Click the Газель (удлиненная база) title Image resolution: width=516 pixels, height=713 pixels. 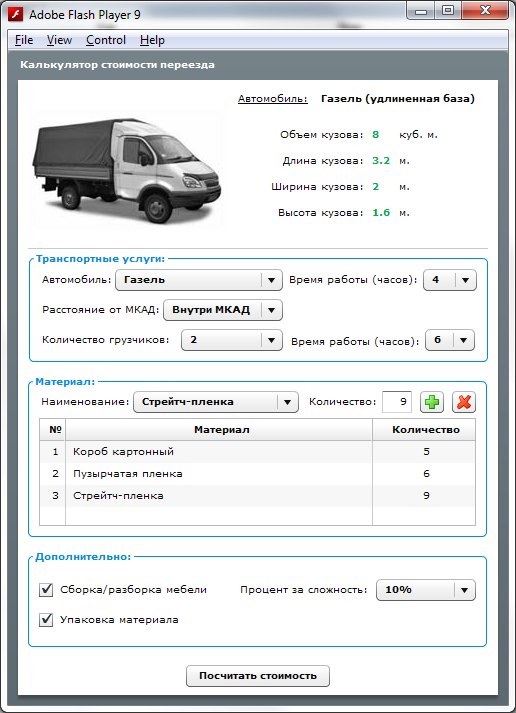398,99
